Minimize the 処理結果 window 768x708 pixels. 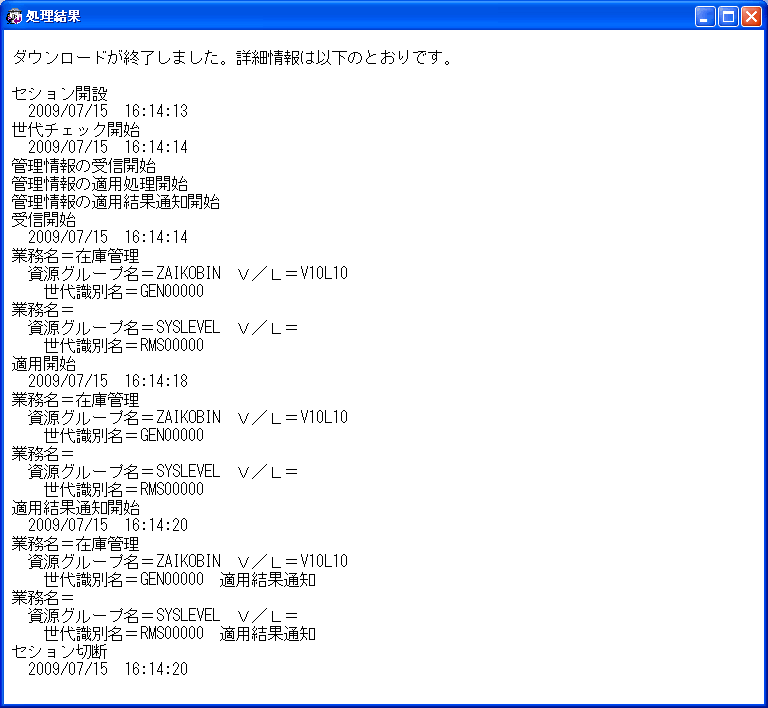click(x=705, y=17)
